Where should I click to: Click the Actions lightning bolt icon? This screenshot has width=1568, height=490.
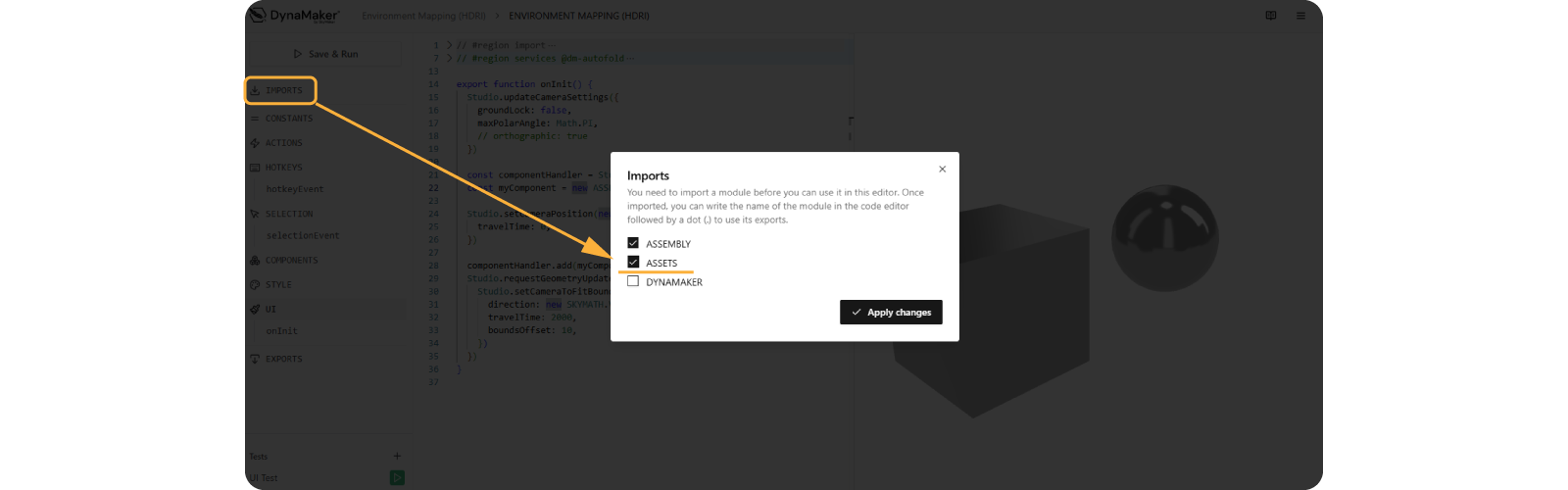click(x=255, y=143)
